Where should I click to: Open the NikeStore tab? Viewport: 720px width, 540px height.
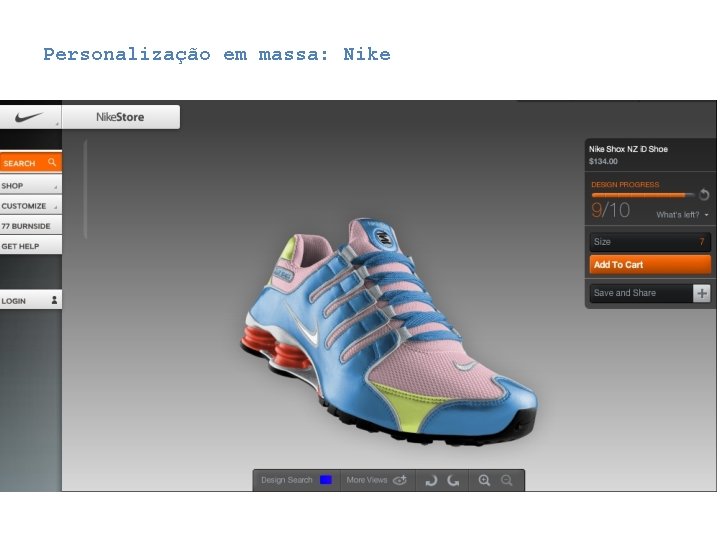pyautogui.click(x=121, y=117)
